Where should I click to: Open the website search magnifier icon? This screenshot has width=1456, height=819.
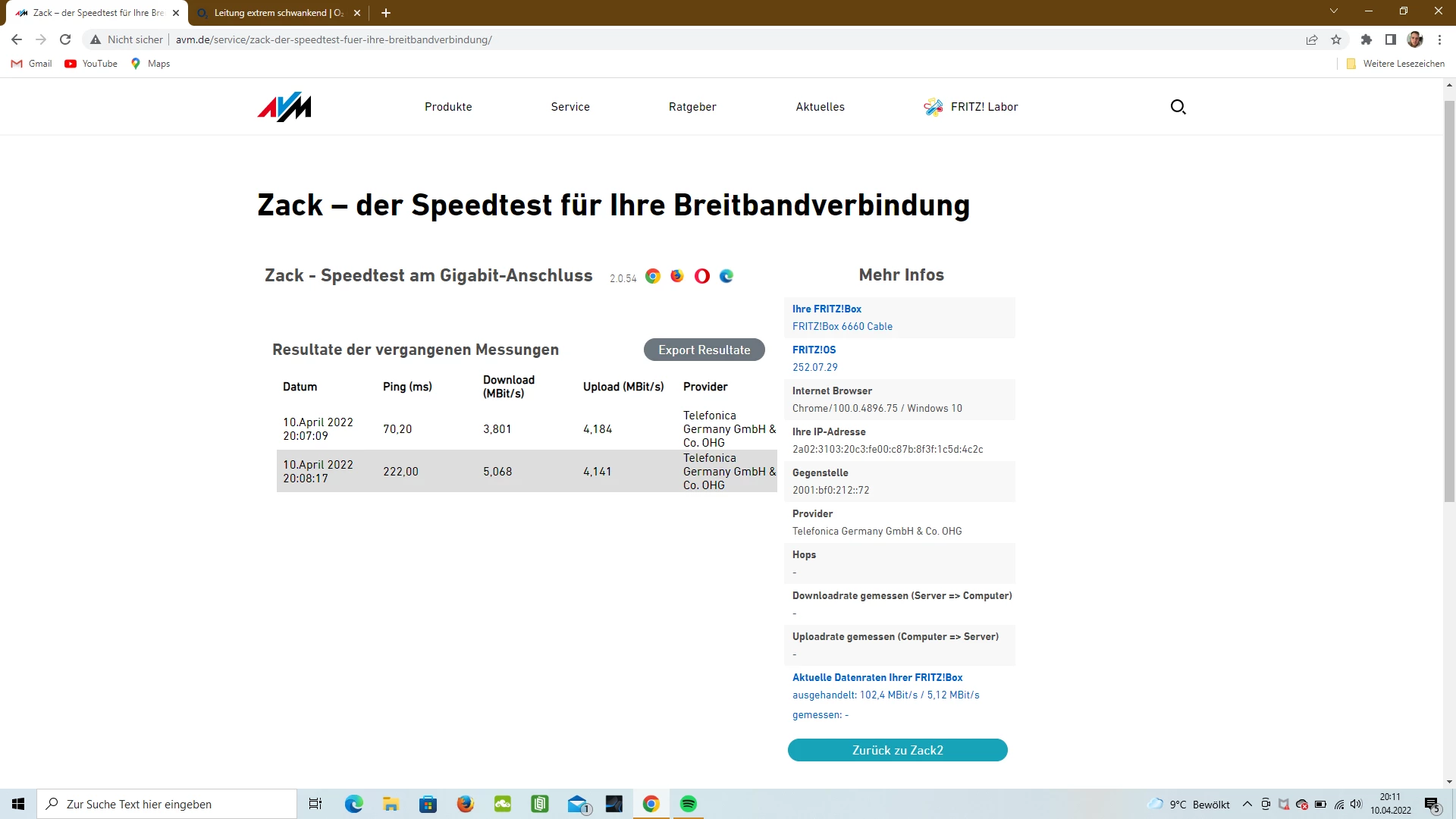1178,107
